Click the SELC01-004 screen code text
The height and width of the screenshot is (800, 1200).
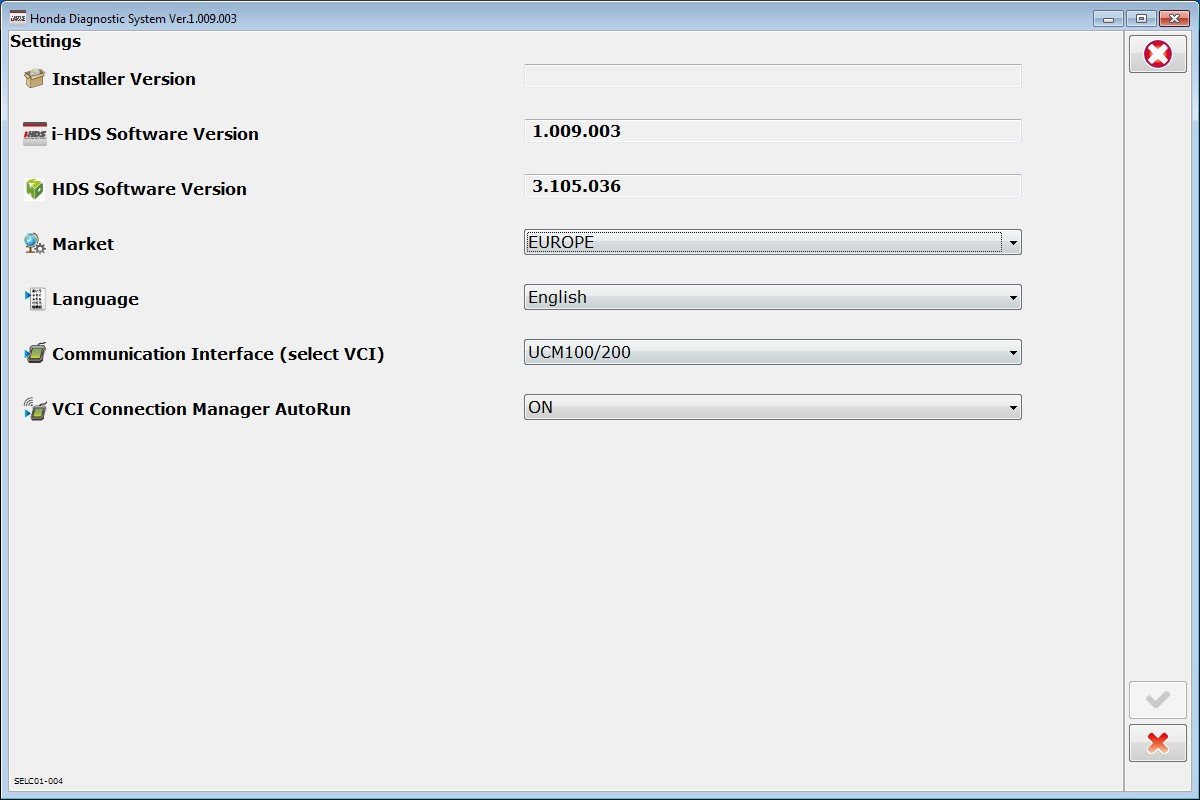pos(38,781)
